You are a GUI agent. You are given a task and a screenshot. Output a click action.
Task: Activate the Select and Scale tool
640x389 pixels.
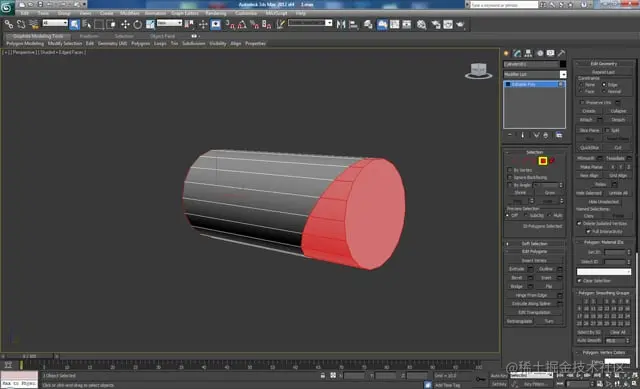pos(150,24)
